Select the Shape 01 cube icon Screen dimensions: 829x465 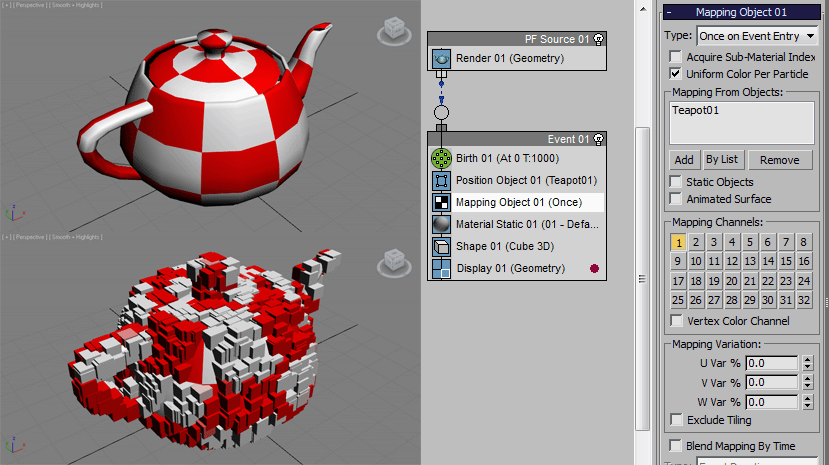(x=441, y=246)
